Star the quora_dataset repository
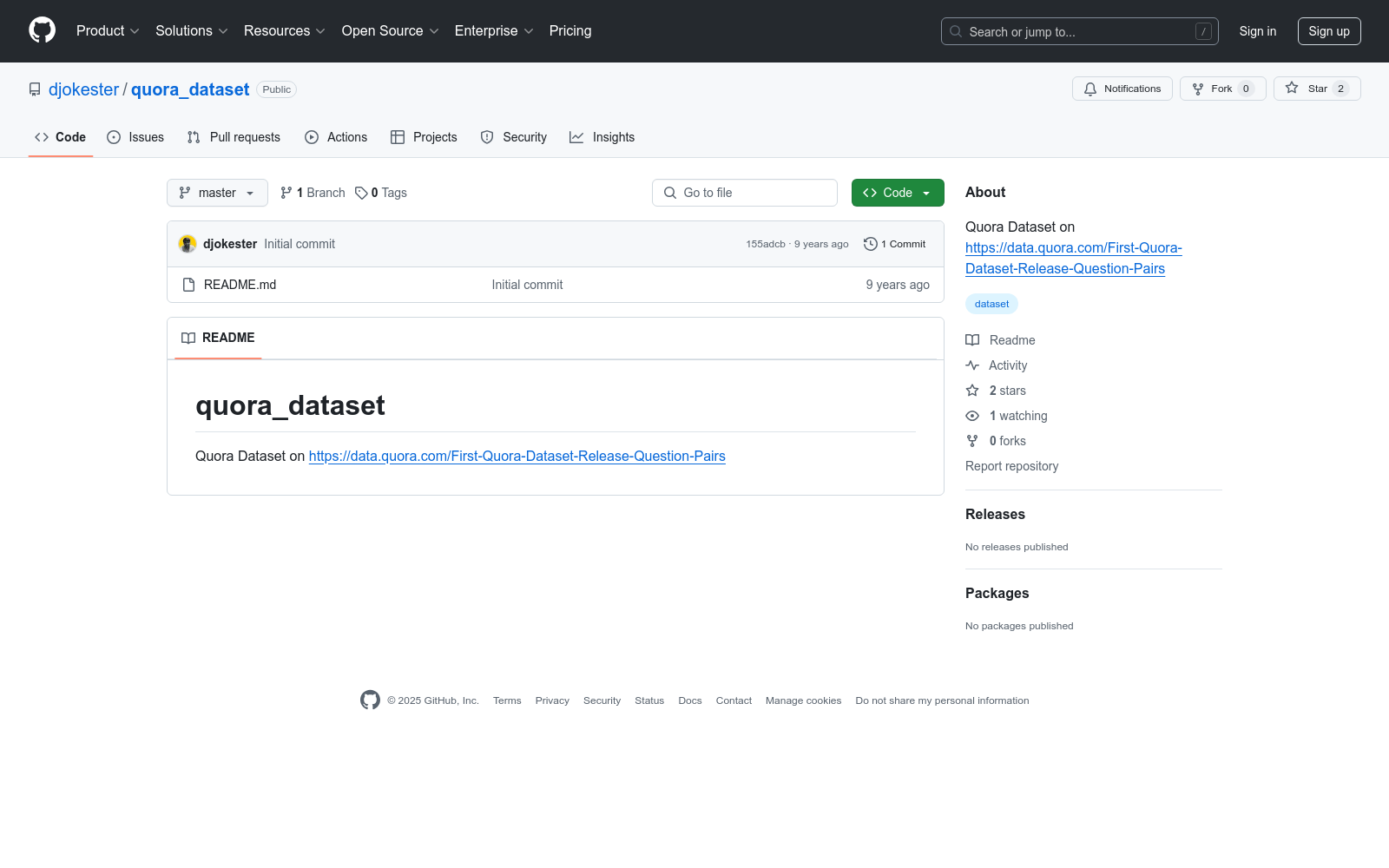1389x868 pixels. pos(1317,89)
